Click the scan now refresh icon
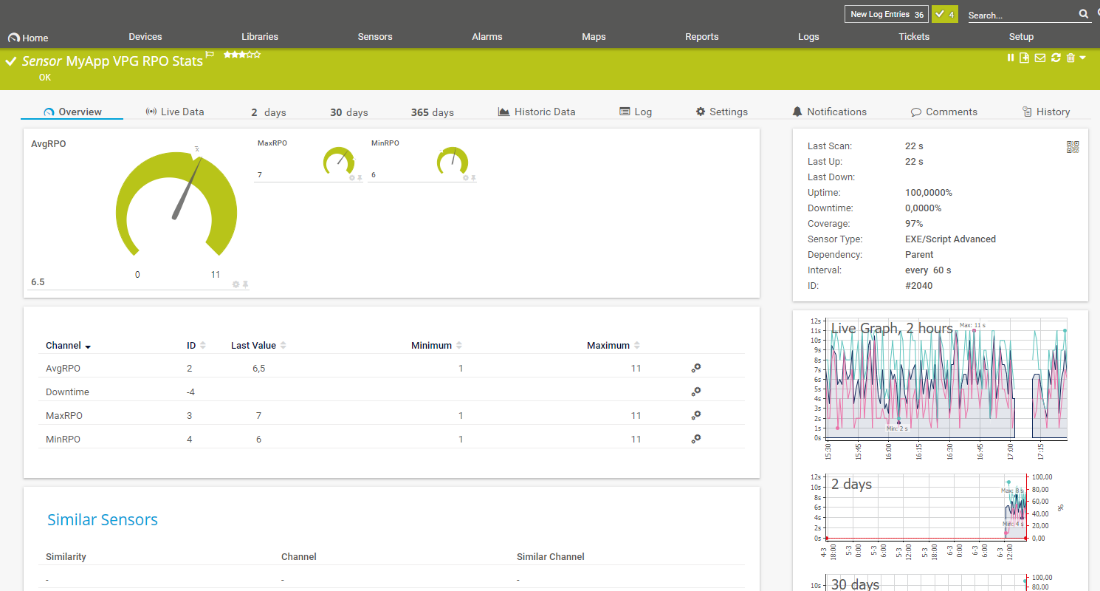Viewport: 1100px width, 591px height. point(1056,58)
